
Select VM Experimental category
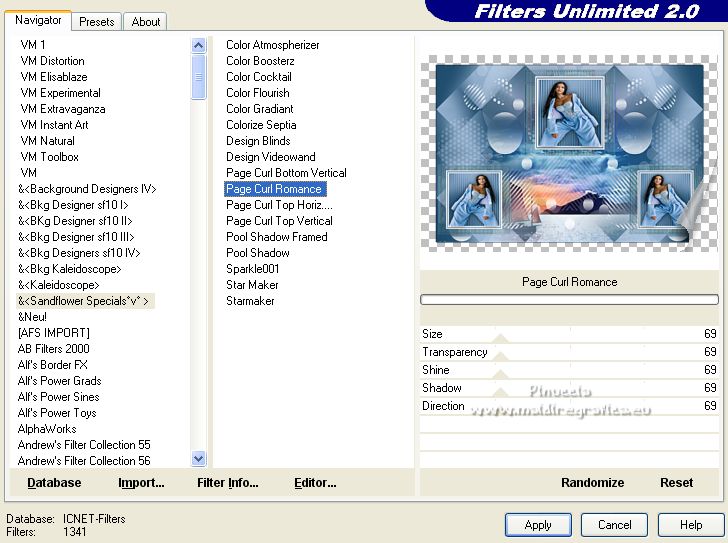[60, 93]
